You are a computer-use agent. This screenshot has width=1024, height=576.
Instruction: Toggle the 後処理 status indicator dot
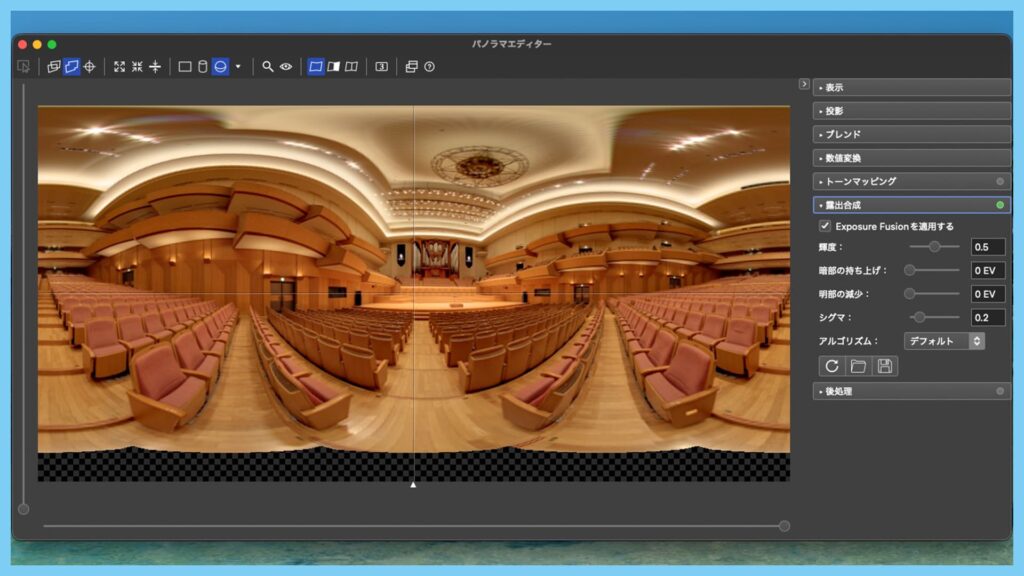point(1000,391)
